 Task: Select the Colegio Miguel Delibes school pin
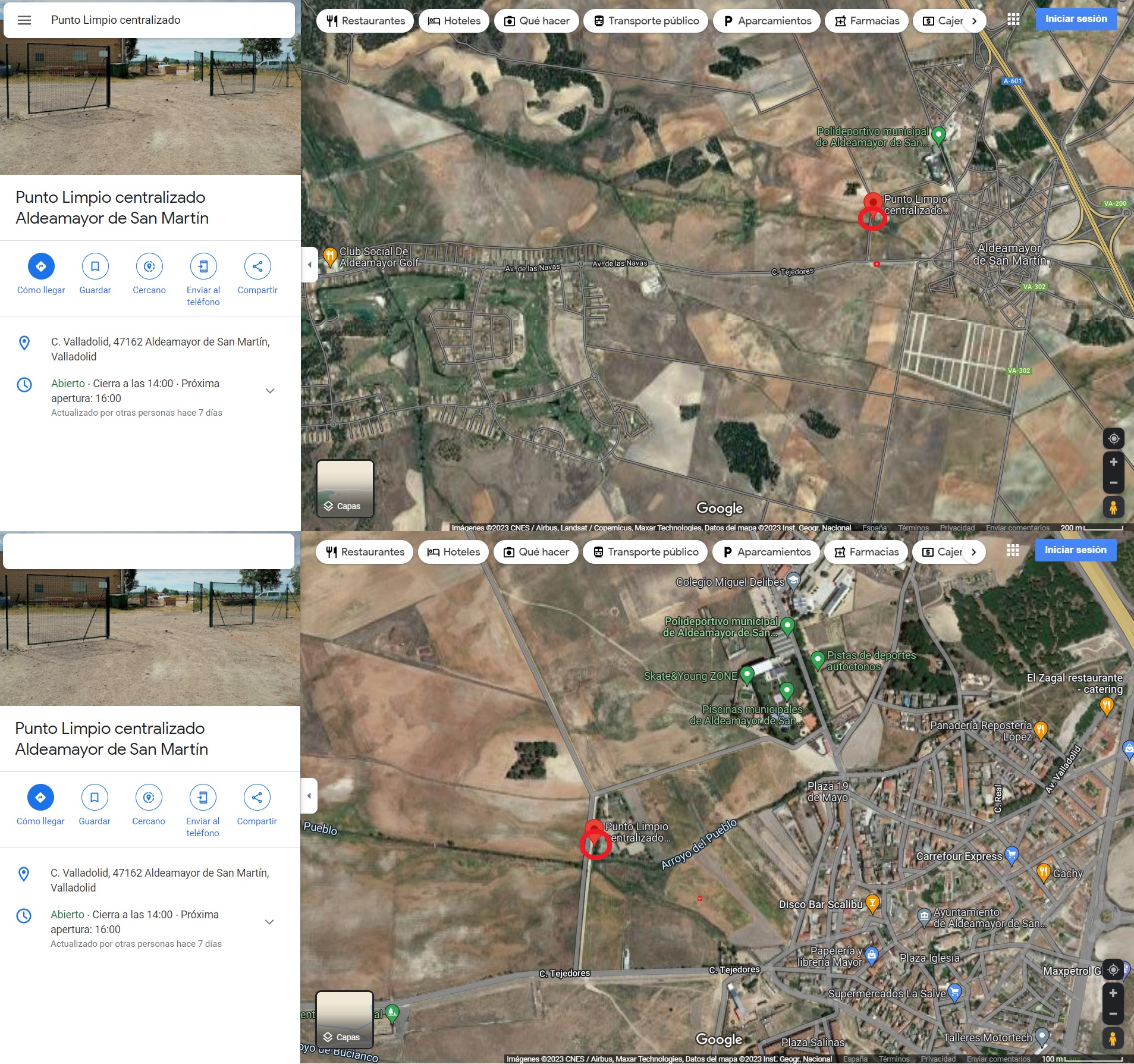(793, 581)
